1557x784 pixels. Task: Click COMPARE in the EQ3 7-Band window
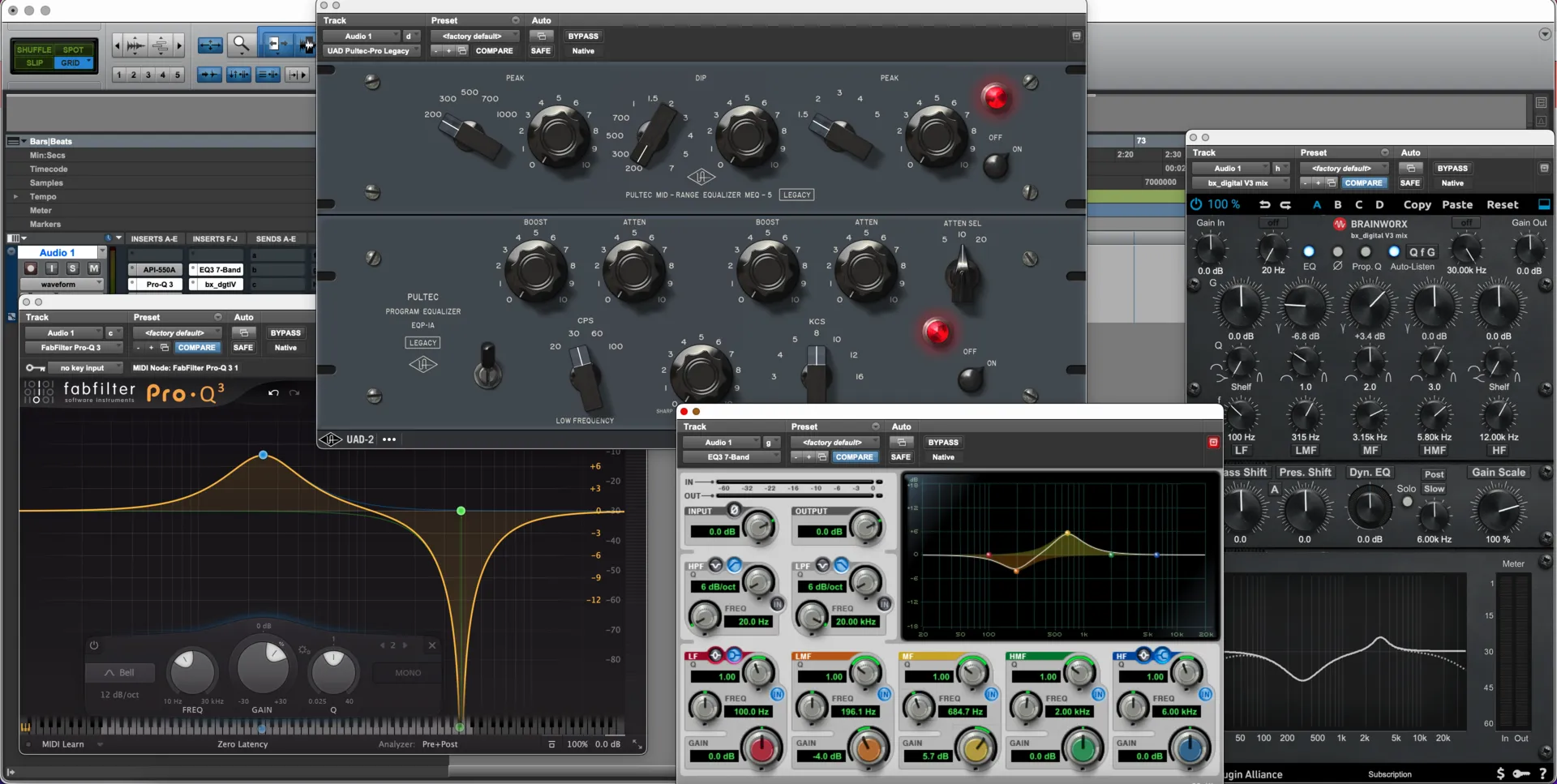click(854, 457)
